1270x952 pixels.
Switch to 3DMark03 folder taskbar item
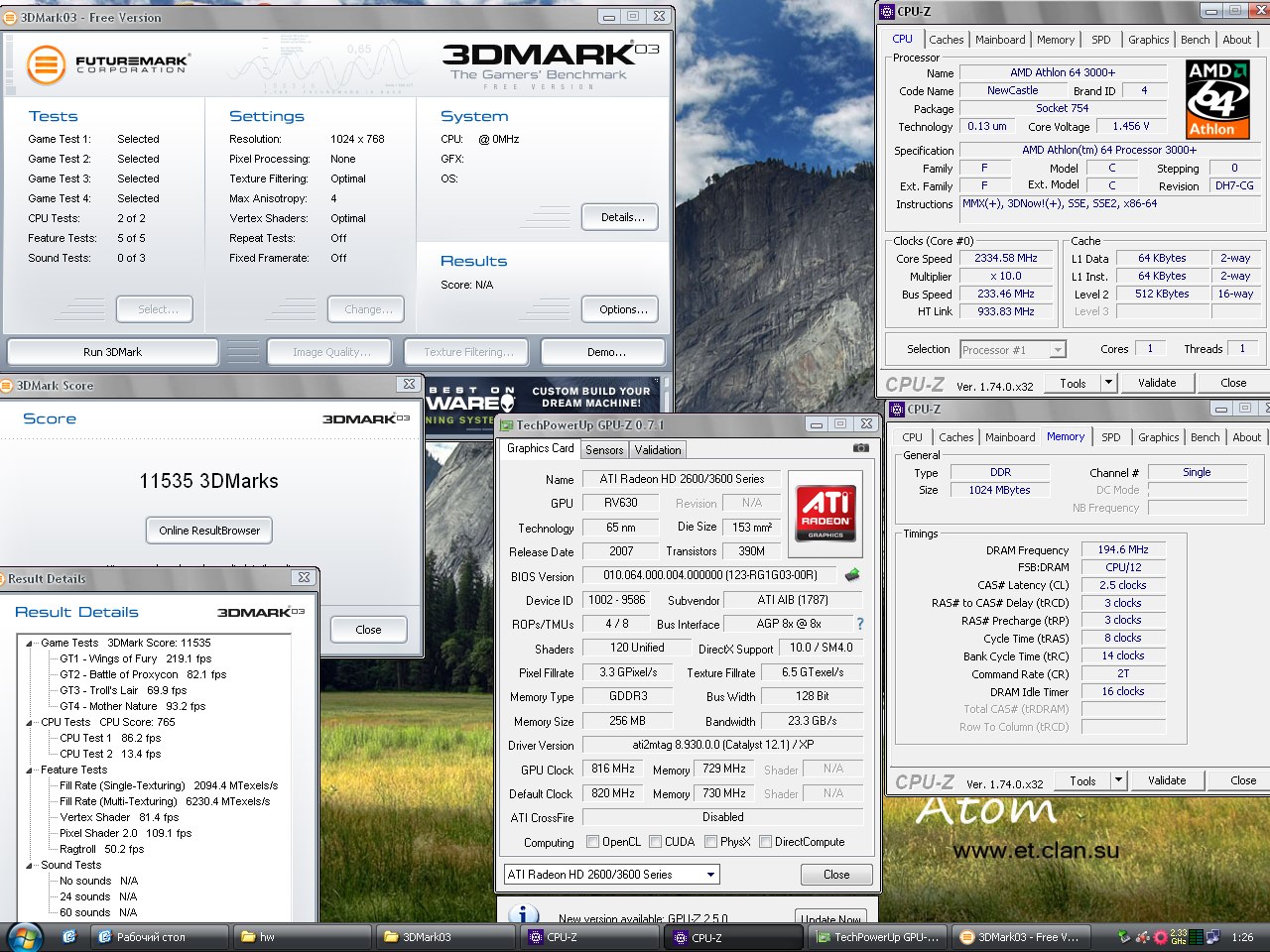445,937
